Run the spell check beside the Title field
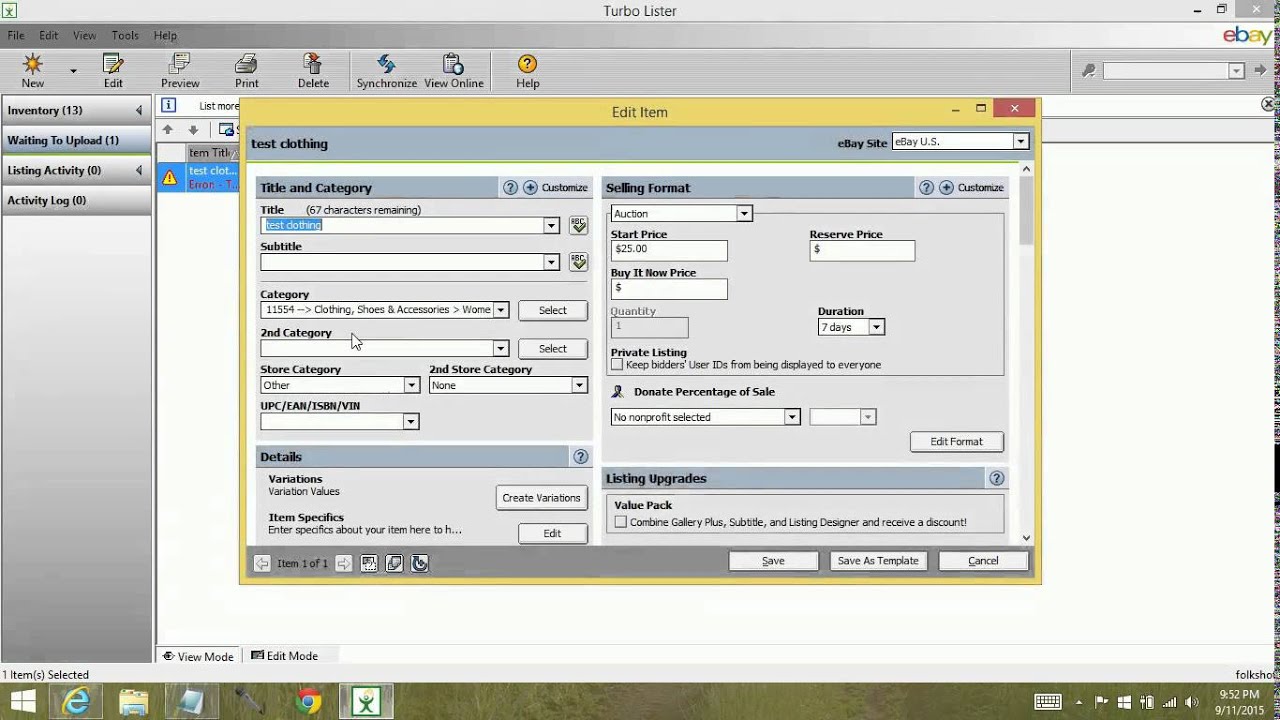Screen dimensions: 1280x720 [x=578, y=226]
